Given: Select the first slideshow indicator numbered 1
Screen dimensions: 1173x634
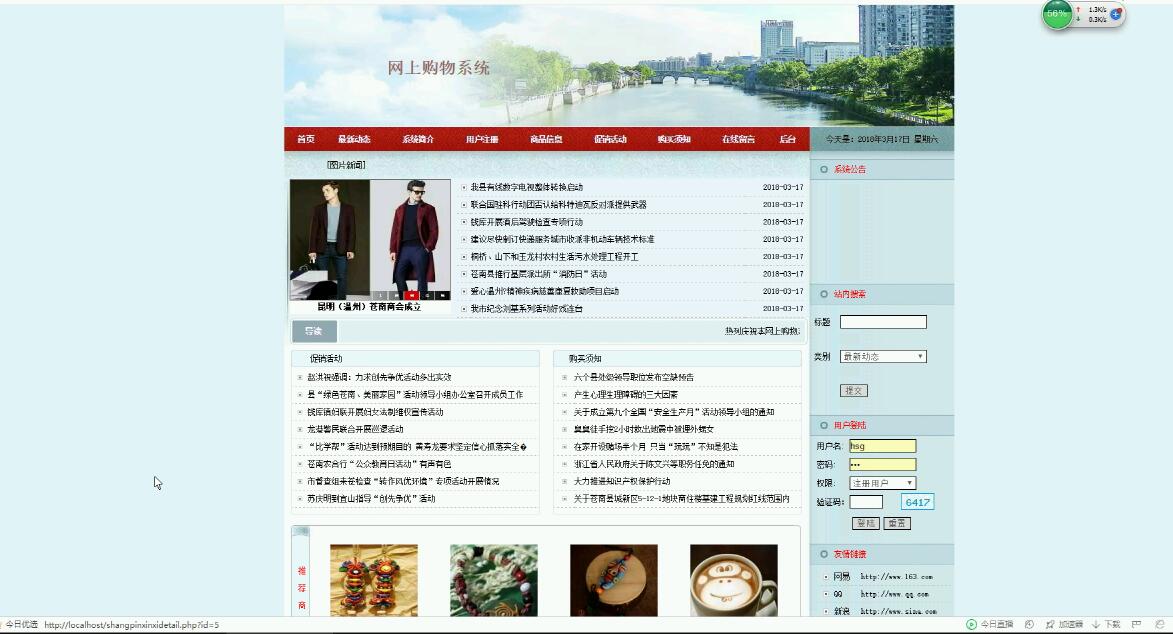Looking at the screenshot, I should click(x=380, y=296).
